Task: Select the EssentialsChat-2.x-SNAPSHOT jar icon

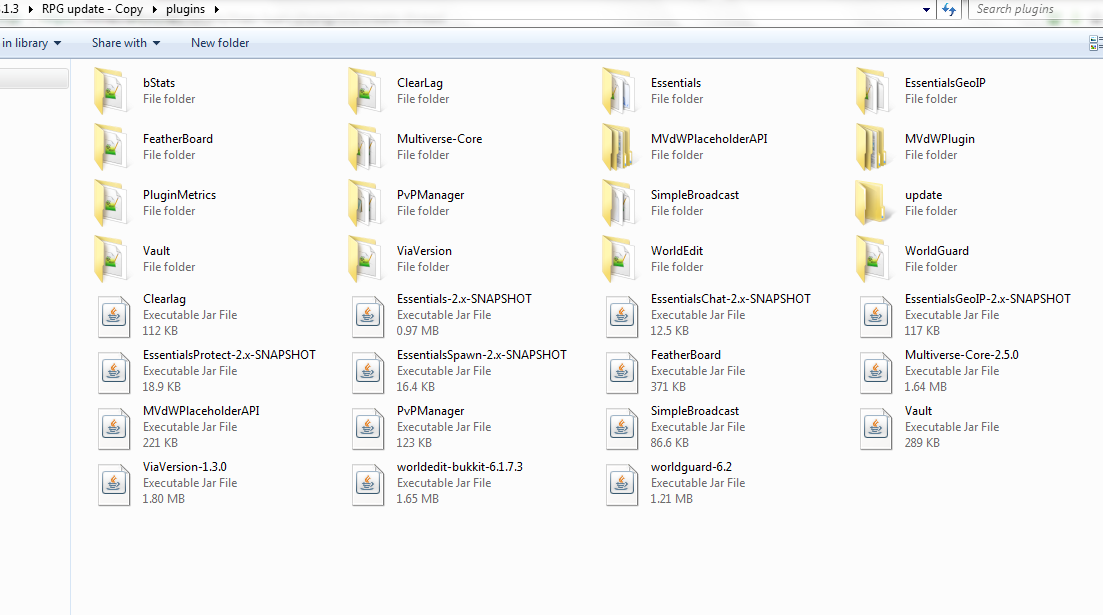Action: 622,316
